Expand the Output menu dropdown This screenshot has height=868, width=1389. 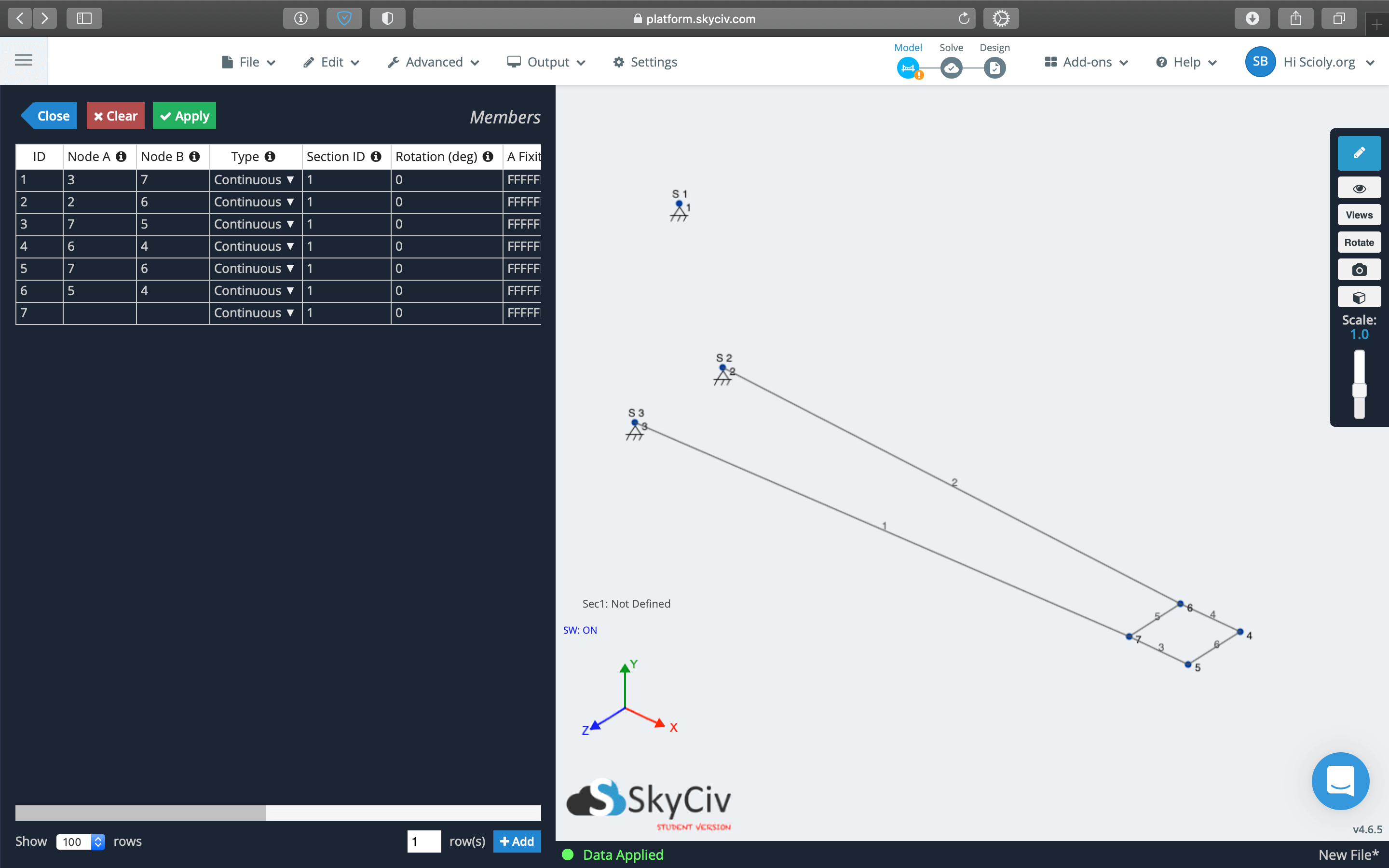(547, 62)
